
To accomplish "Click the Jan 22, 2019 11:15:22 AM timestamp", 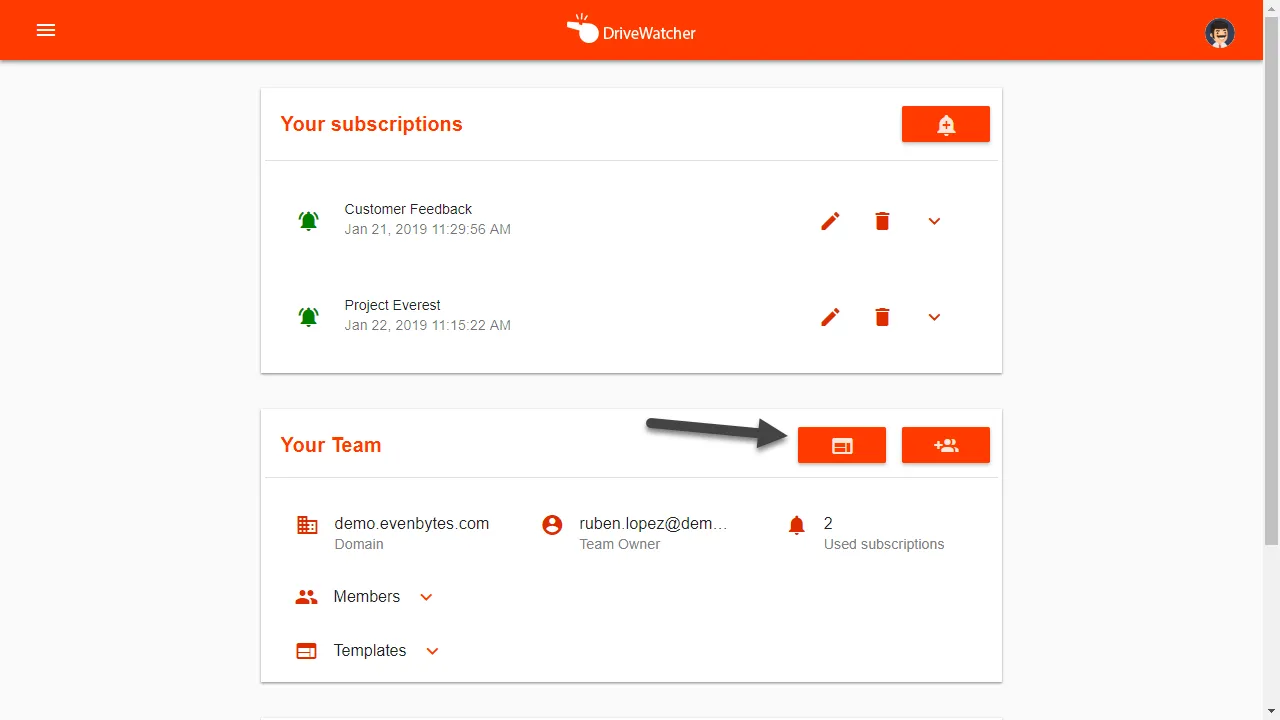I will click(x=427, y=325).
